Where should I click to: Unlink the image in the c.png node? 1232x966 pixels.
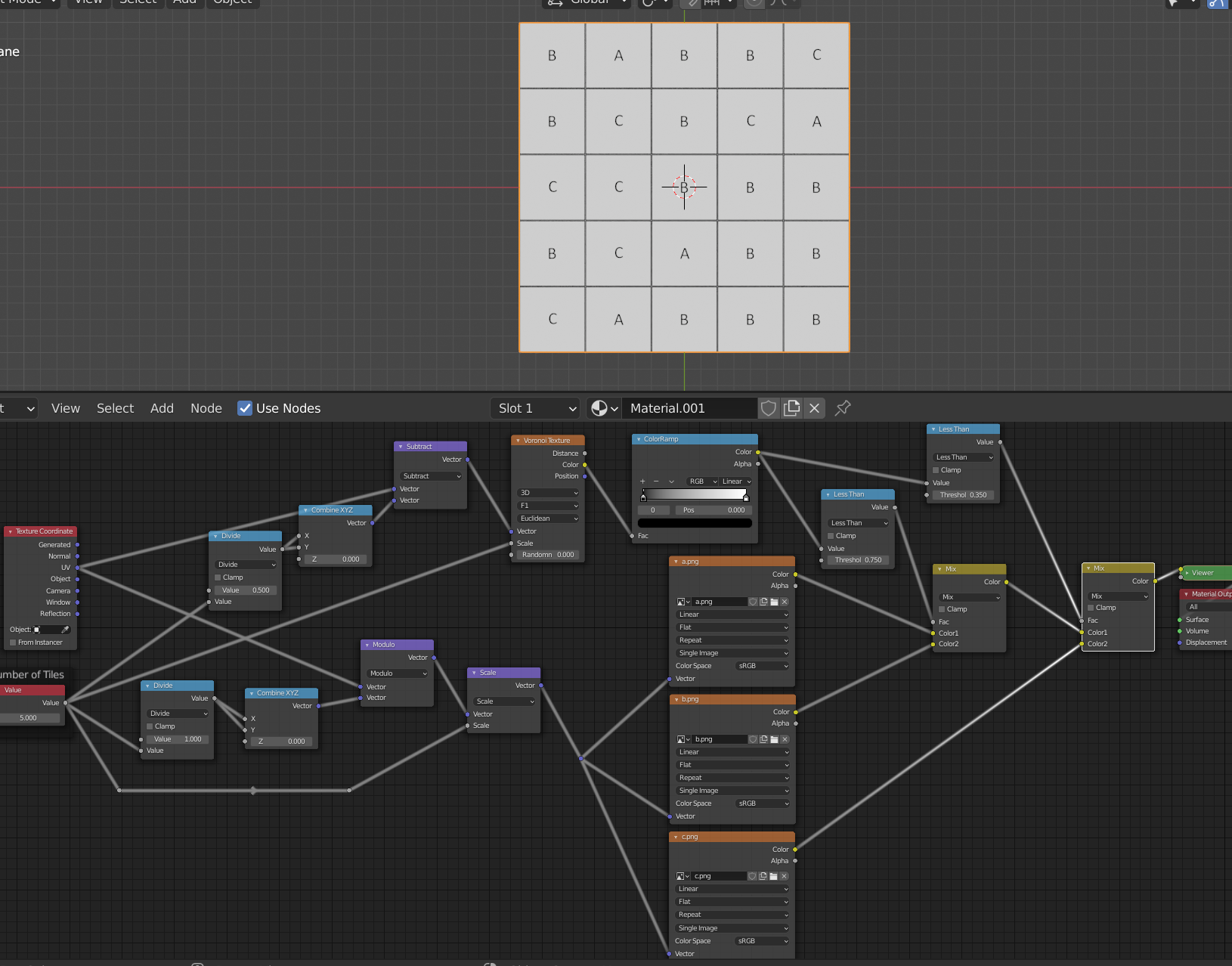coord(784,876)
